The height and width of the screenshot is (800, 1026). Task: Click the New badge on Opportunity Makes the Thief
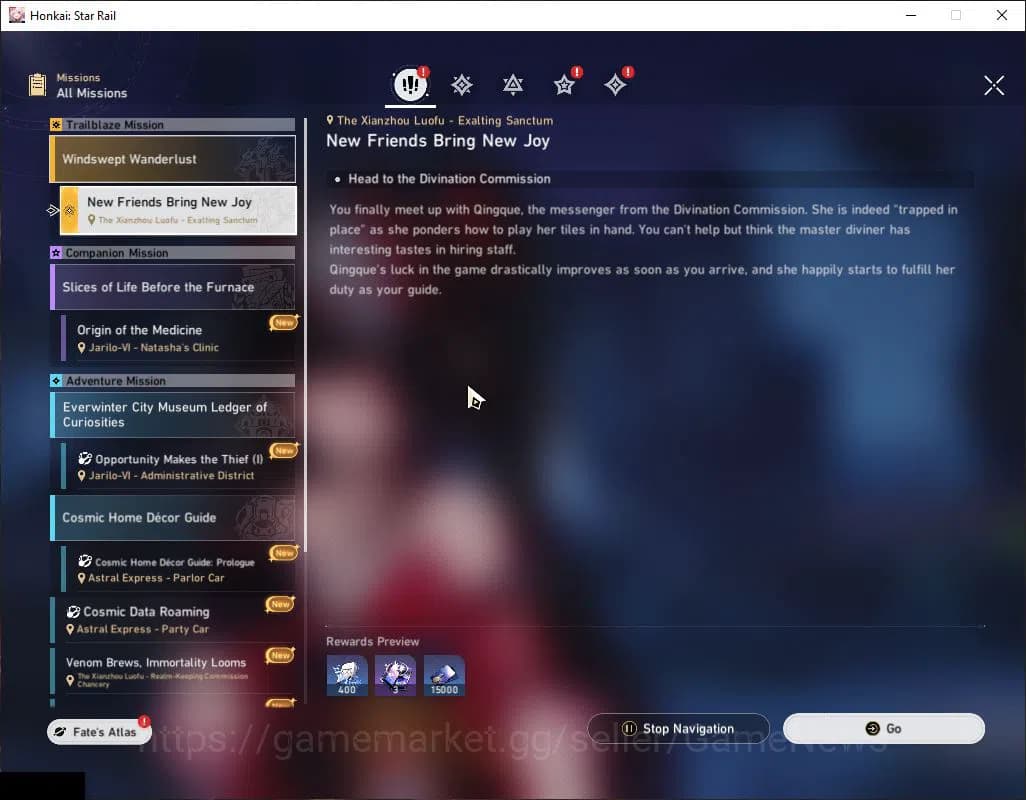coord(284,451)
